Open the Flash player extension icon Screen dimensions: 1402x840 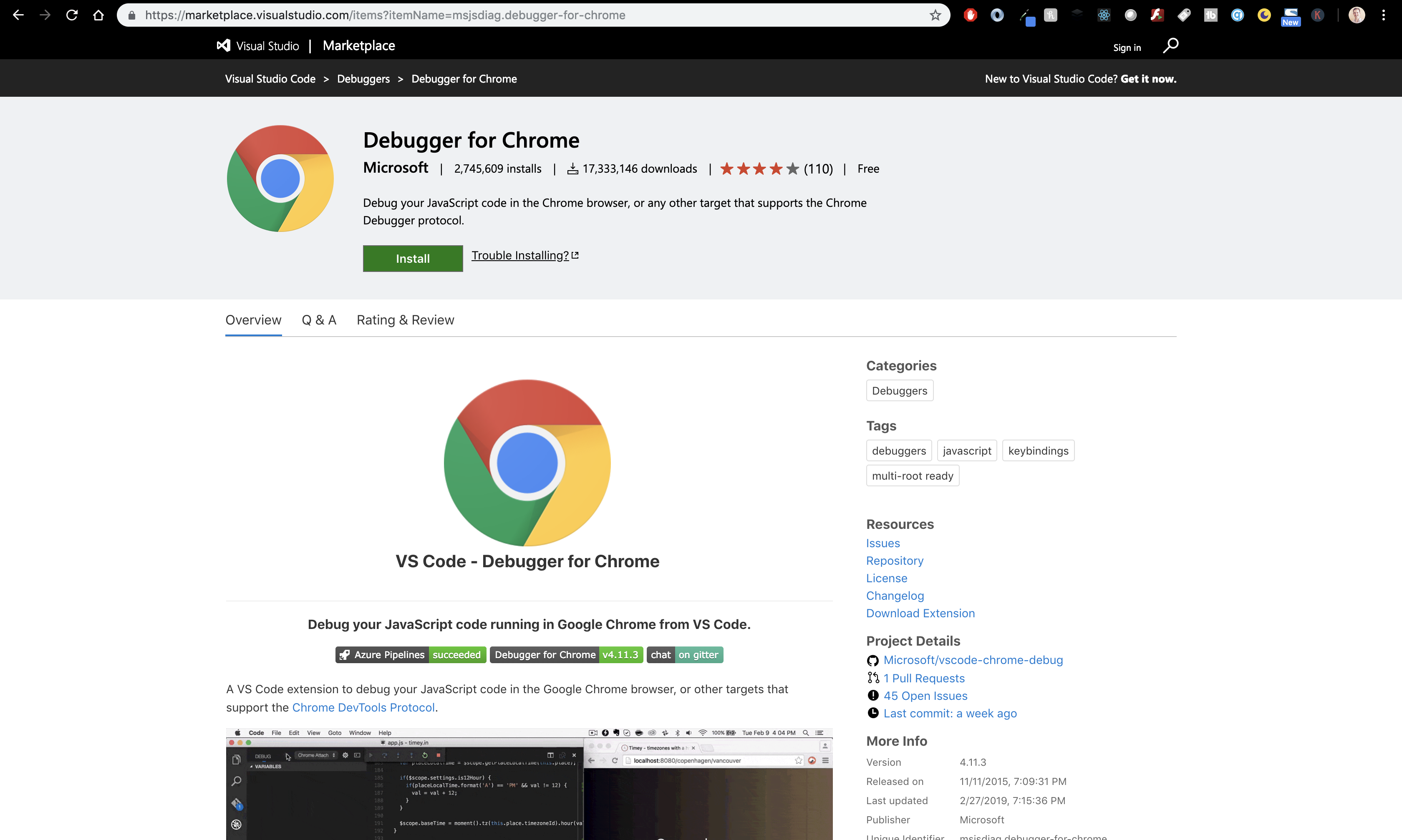(1157, 15)
